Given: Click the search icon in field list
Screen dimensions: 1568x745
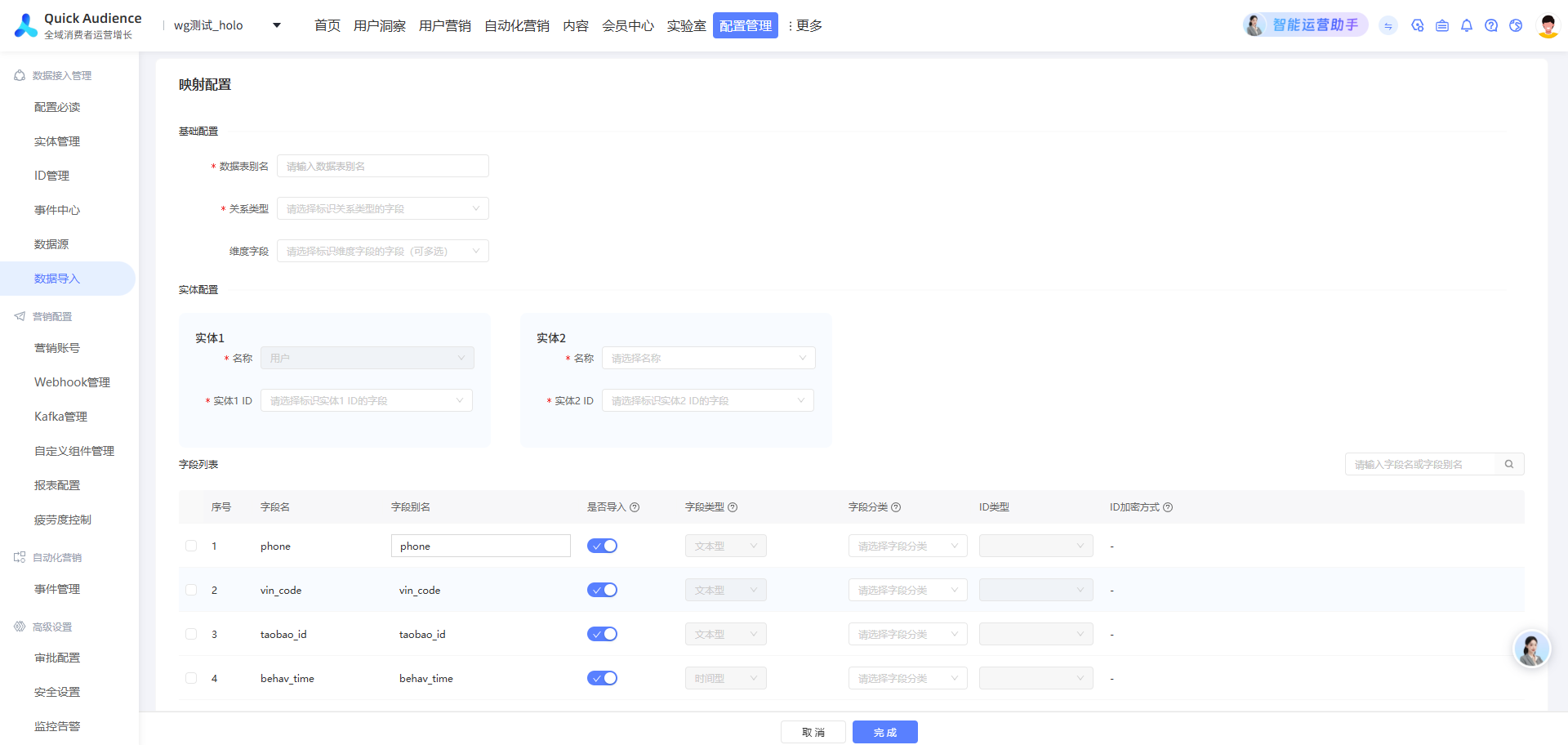Looking at the screenshot, I should (1509, 464).
